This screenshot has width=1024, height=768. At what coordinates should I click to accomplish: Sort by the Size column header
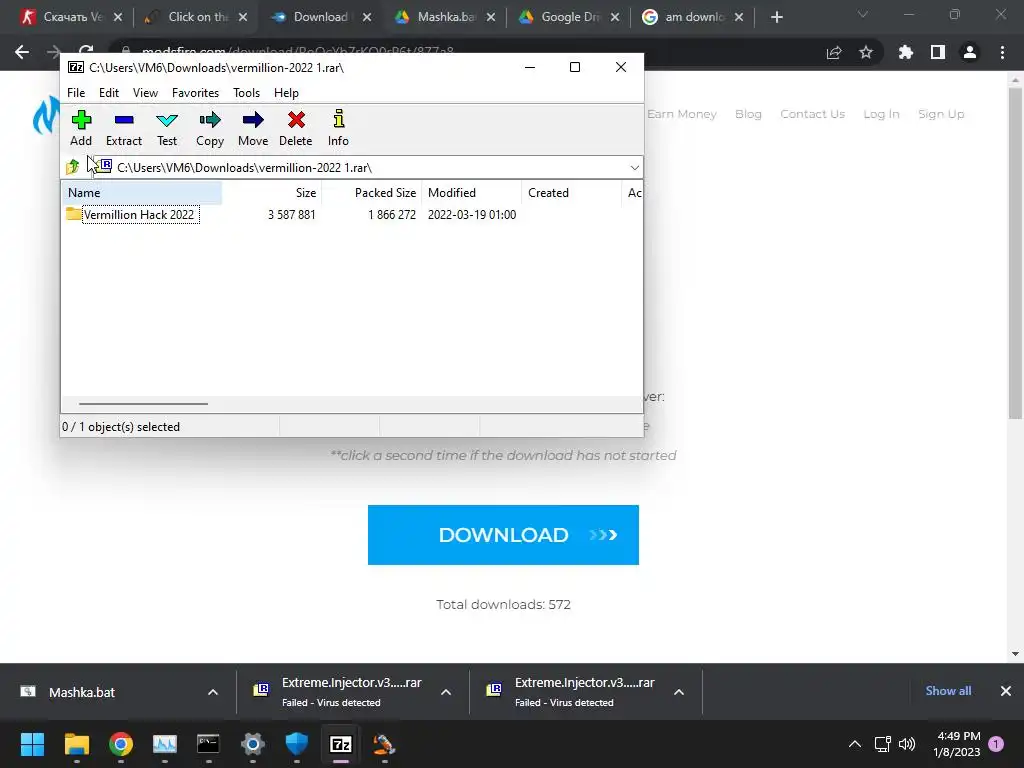[x=271, y=193]
